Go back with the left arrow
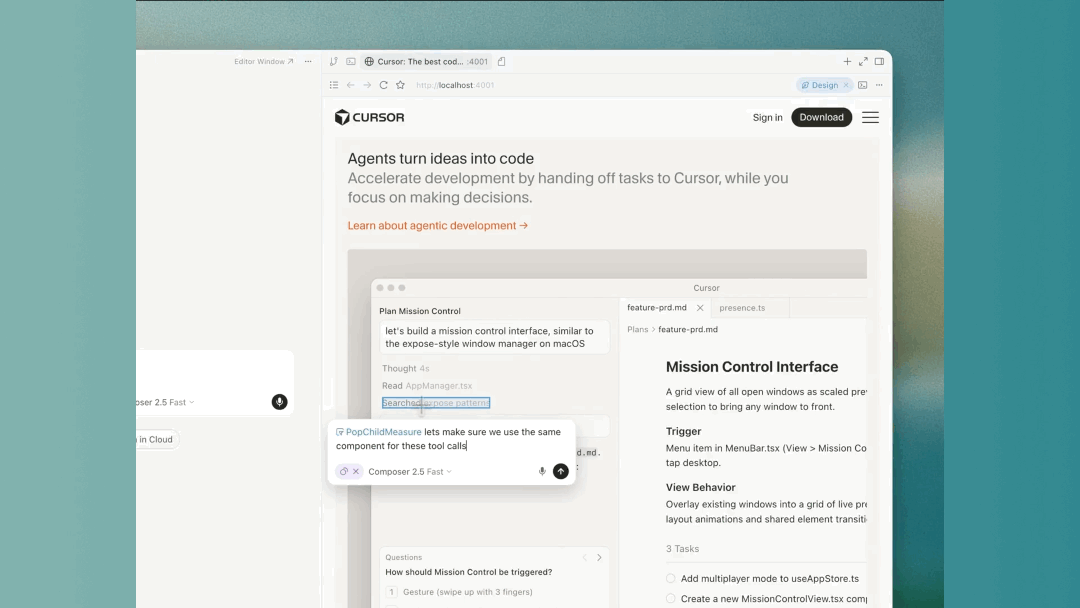 point(351,85)
